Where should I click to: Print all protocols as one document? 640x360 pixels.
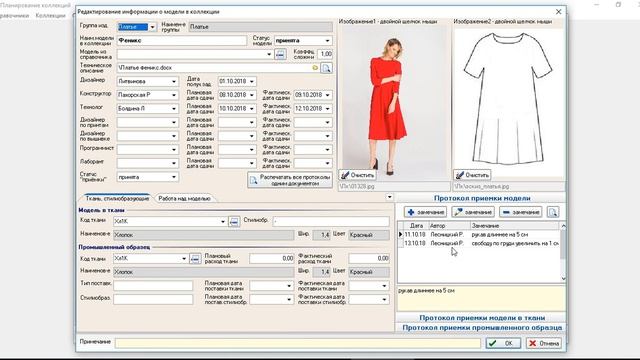290,180
